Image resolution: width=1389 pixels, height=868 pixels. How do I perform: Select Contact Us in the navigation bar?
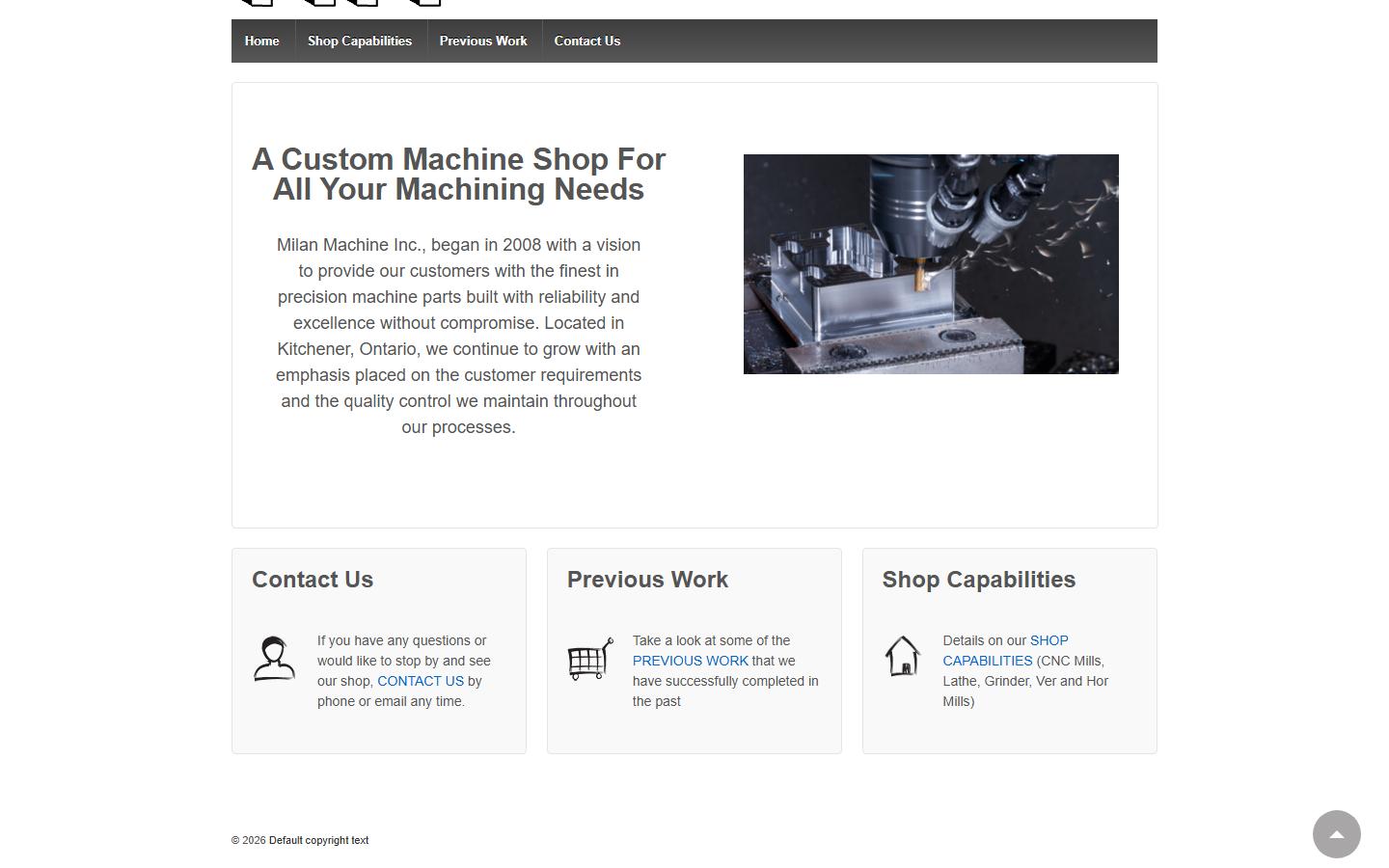(586, 41)
